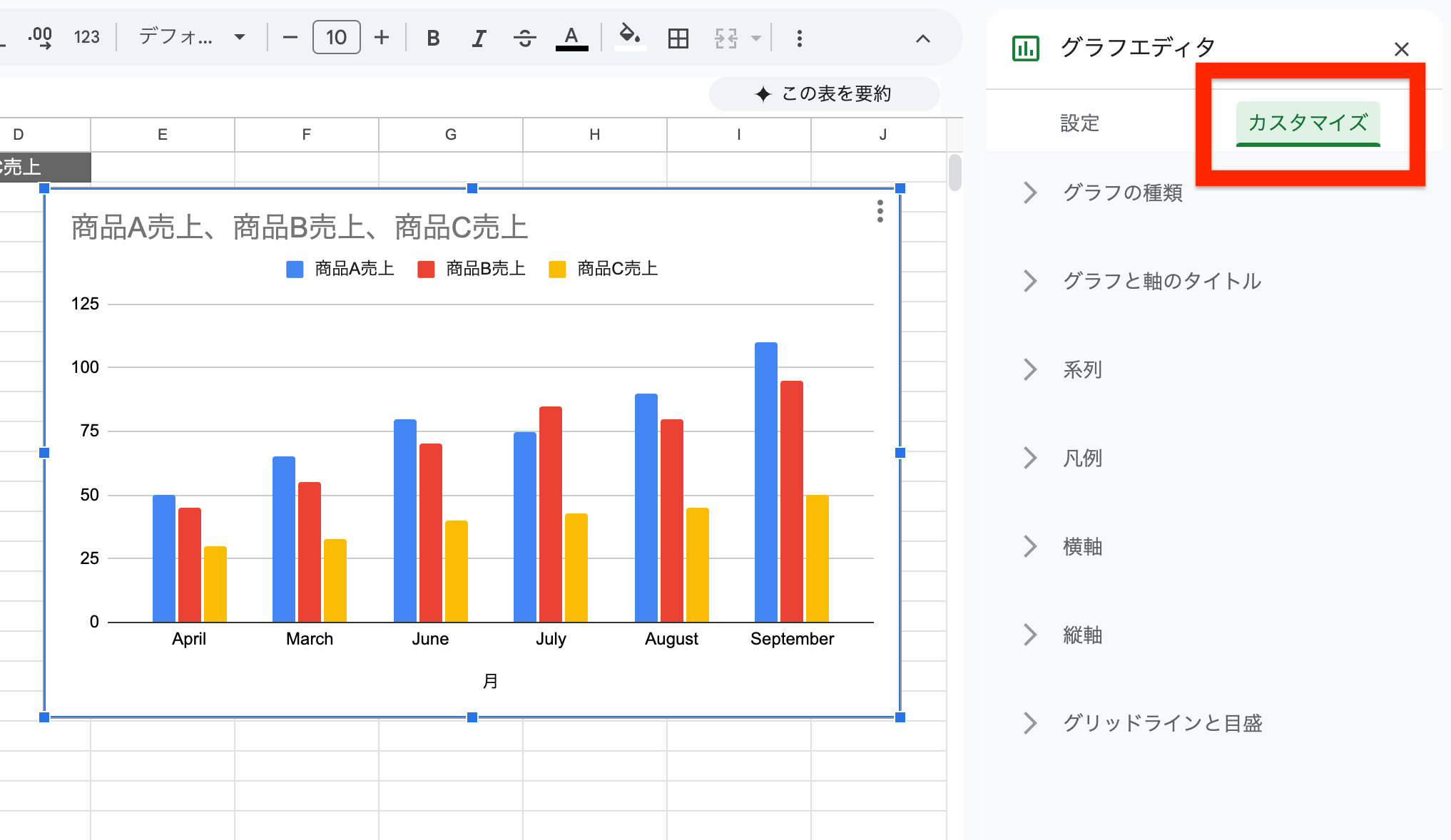The height and width of the screenshot is (840, 1451).
Task: Select the カスタマイズ tab
Action: (x=1308, y=123)
